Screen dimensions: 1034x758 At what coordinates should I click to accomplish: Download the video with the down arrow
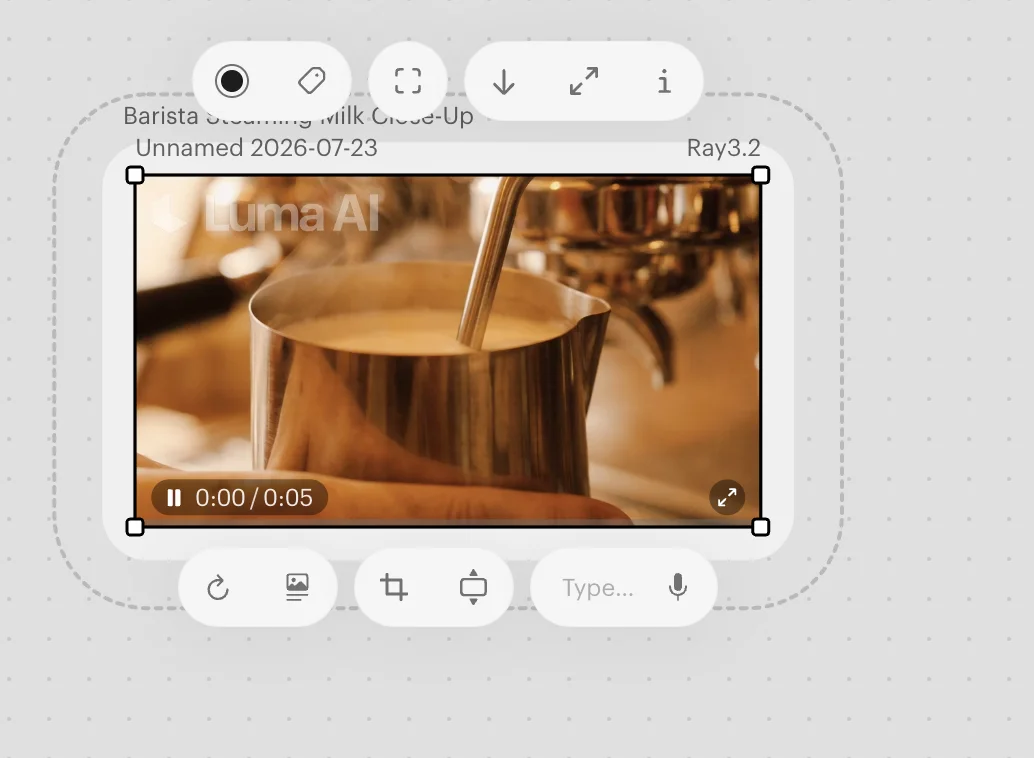point(504,82)
